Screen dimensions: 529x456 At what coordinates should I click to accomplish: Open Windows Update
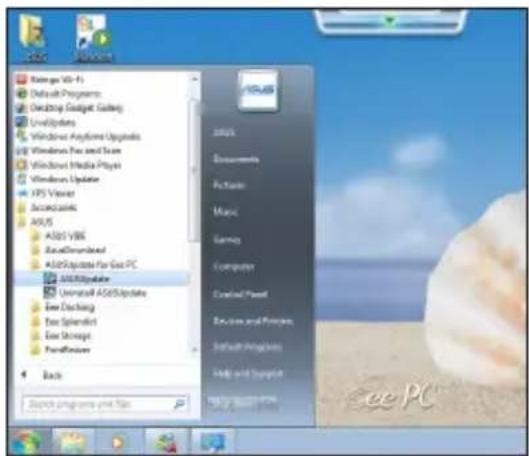tap(58, 179)
